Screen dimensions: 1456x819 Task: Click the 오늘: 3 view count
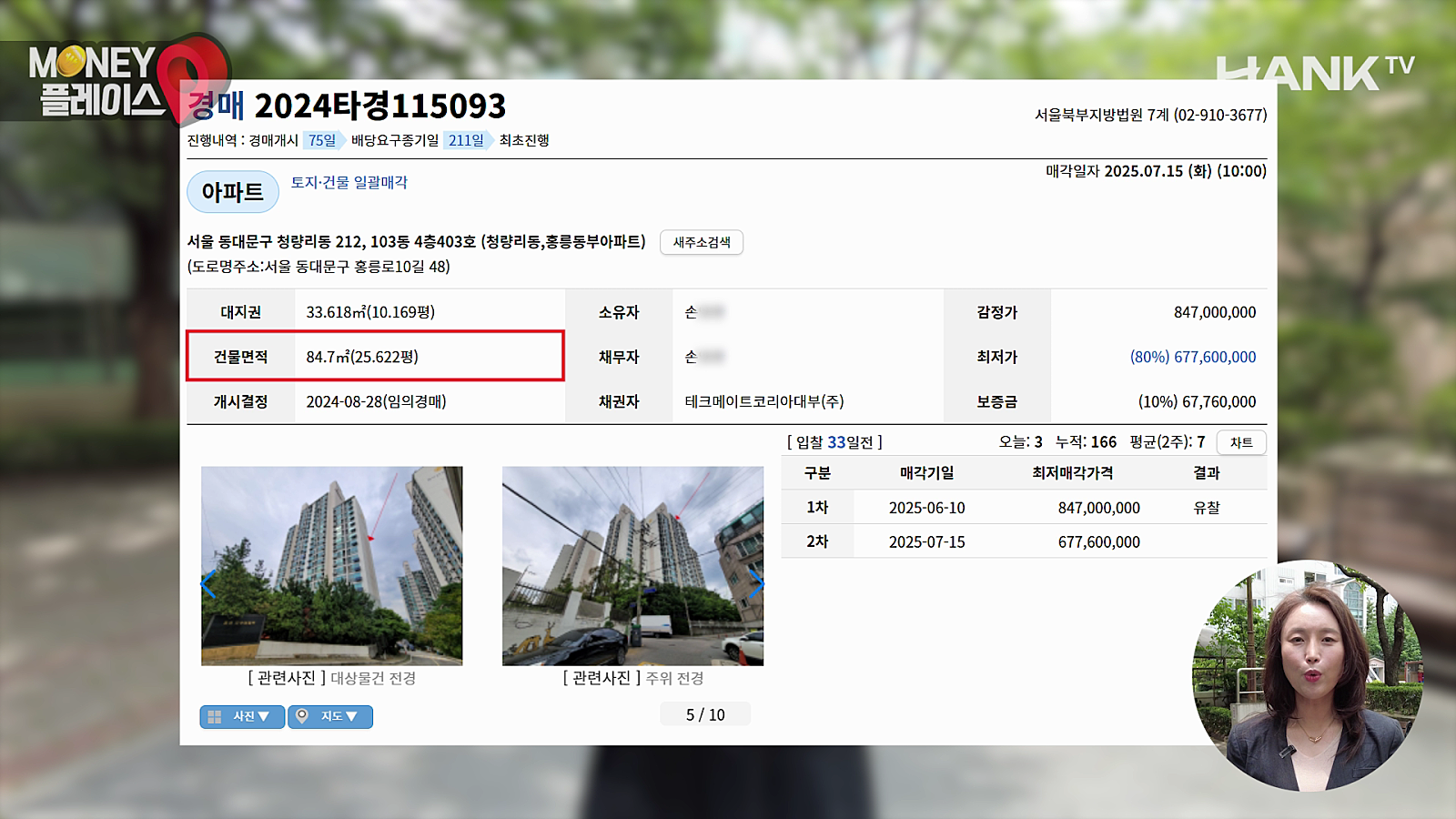[1020, 441]
